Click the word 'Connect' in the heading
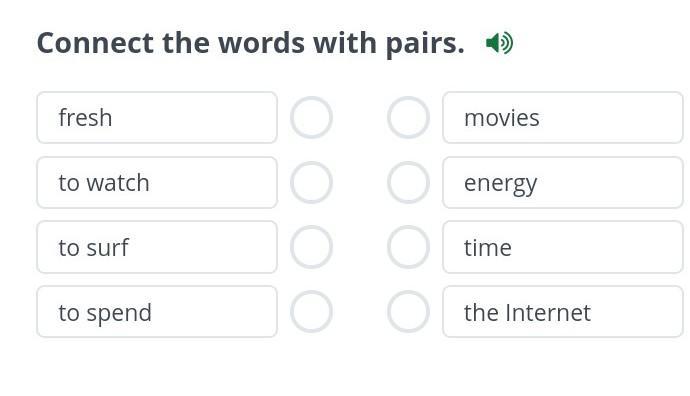690x396 pixels. click(95, 43)
